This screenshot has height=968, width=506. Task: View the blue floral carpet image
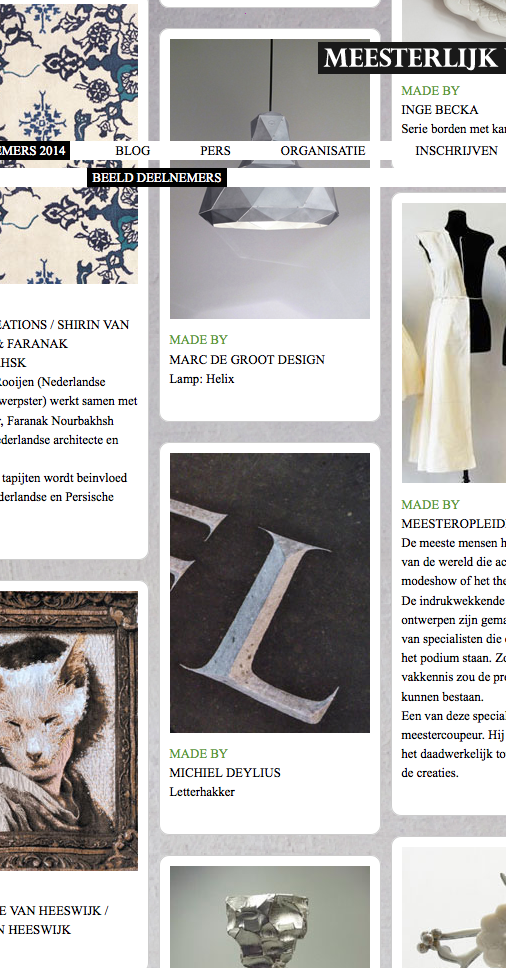(x=69, y=143)
